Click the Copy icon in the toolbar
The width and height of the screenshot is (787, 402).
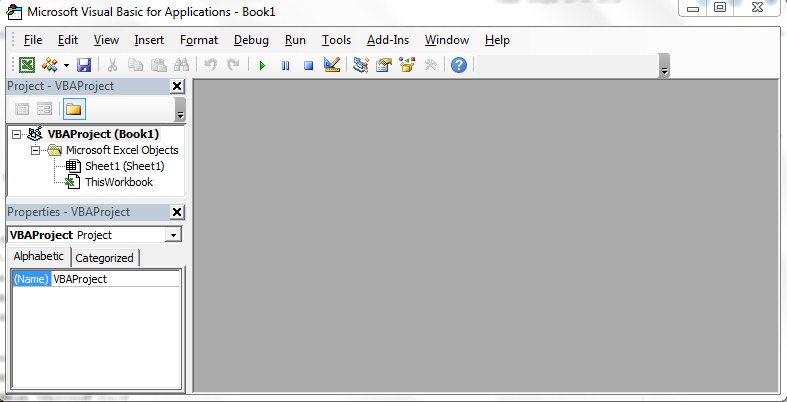point(135,65)
